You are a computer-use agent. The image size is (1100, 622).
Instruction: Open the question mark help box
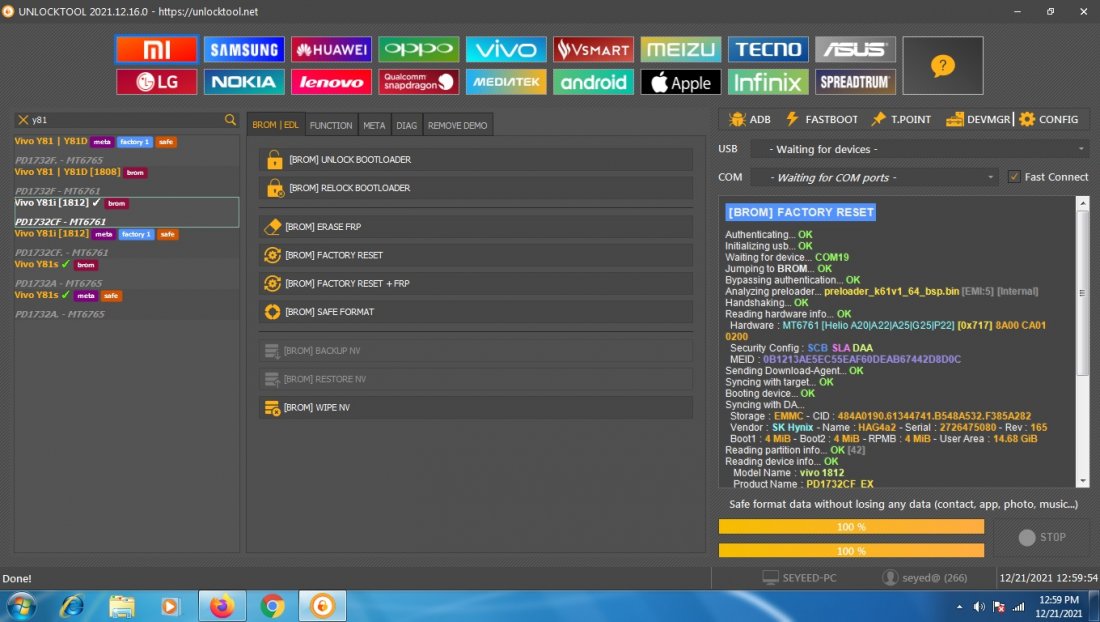coord(943,66)
